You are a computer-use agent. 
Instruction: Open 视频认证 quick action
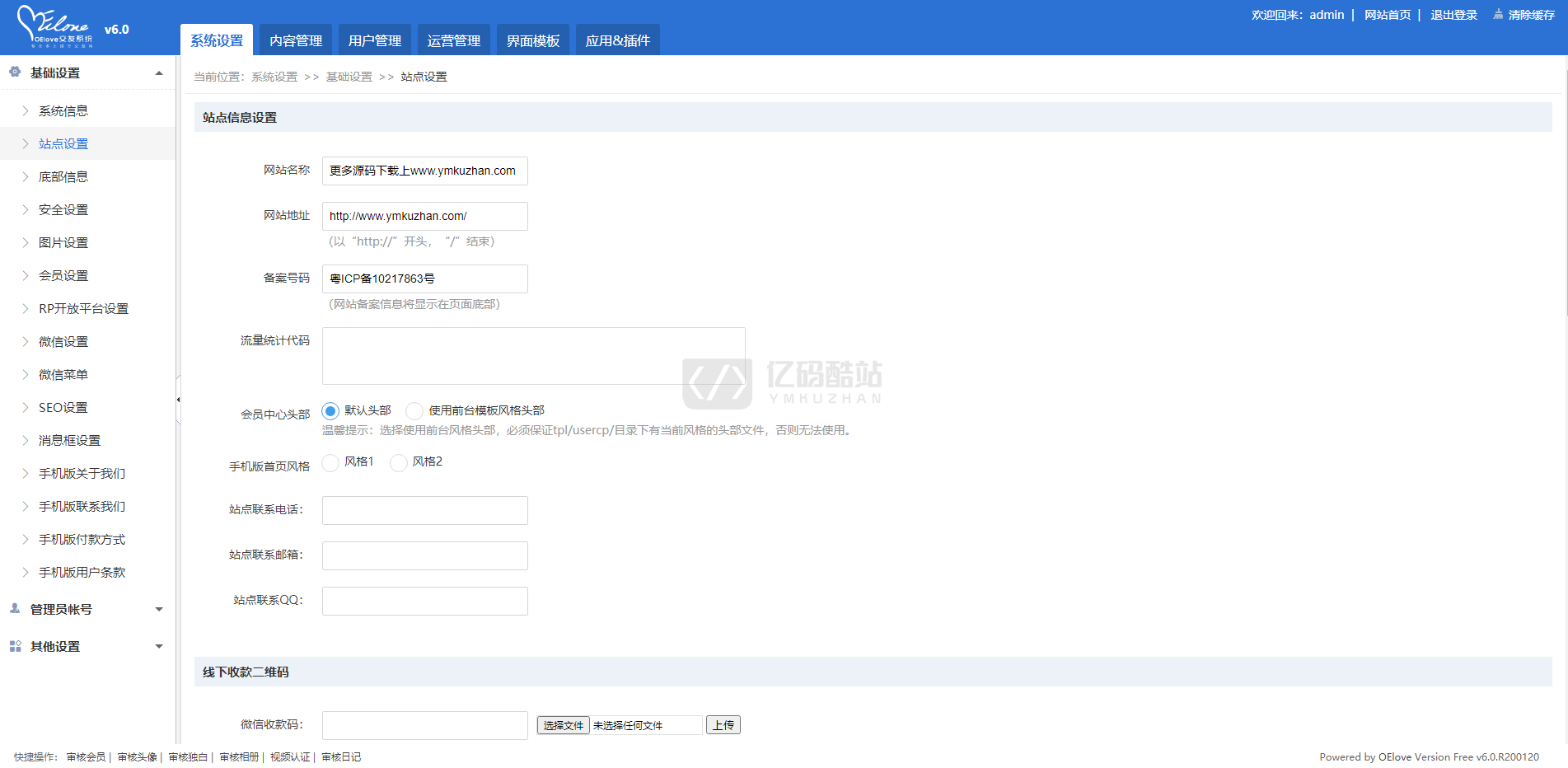point(291,757)
